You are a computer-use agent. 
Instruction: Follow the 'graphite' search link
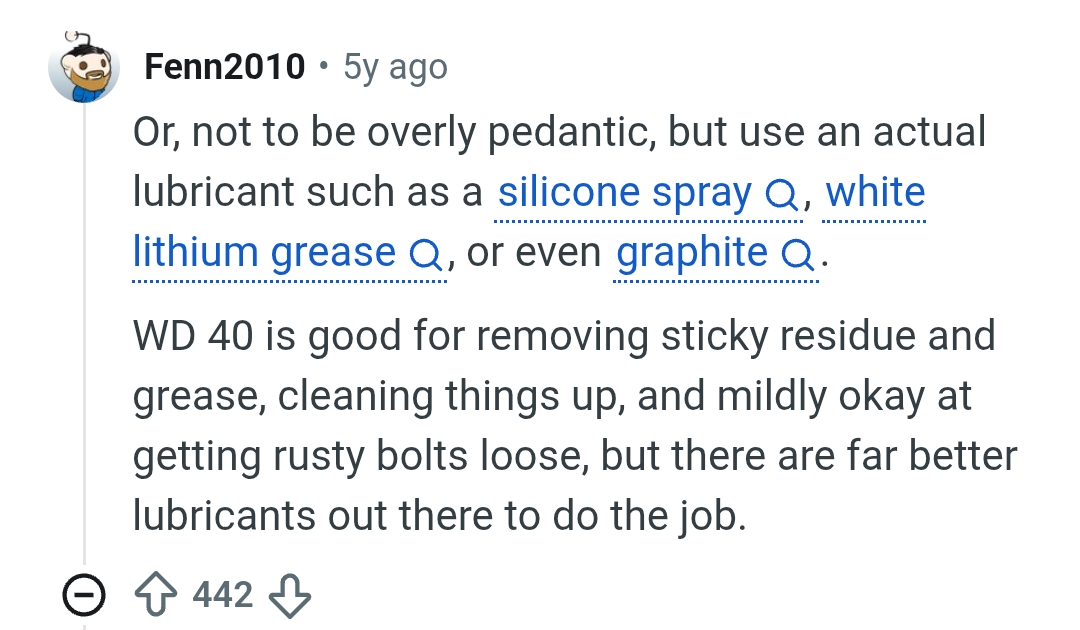click(x=692, y=252)
